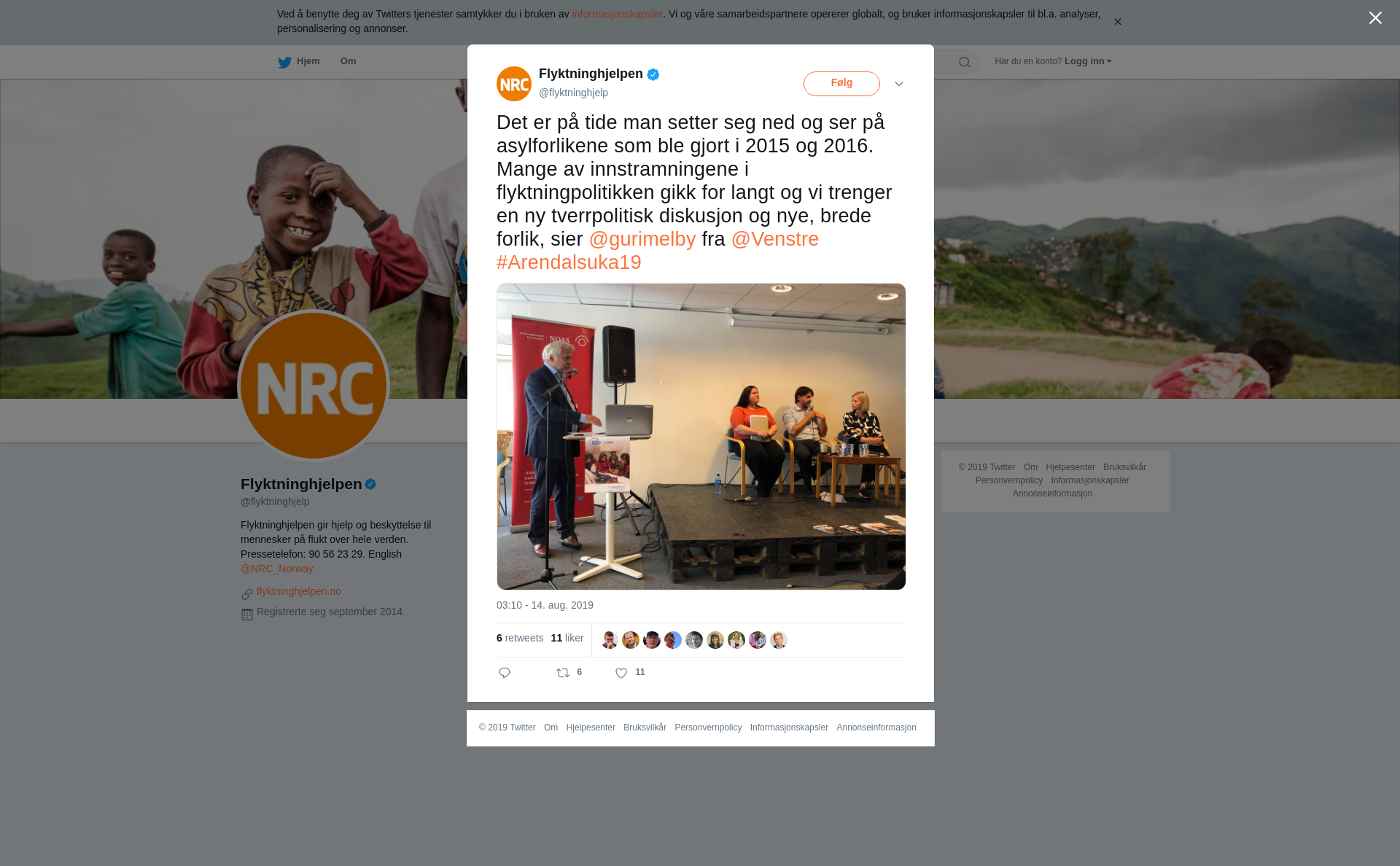Click the reply speech bubble icon
Viewport: 1400px width, 866px height.
(505, 673)
